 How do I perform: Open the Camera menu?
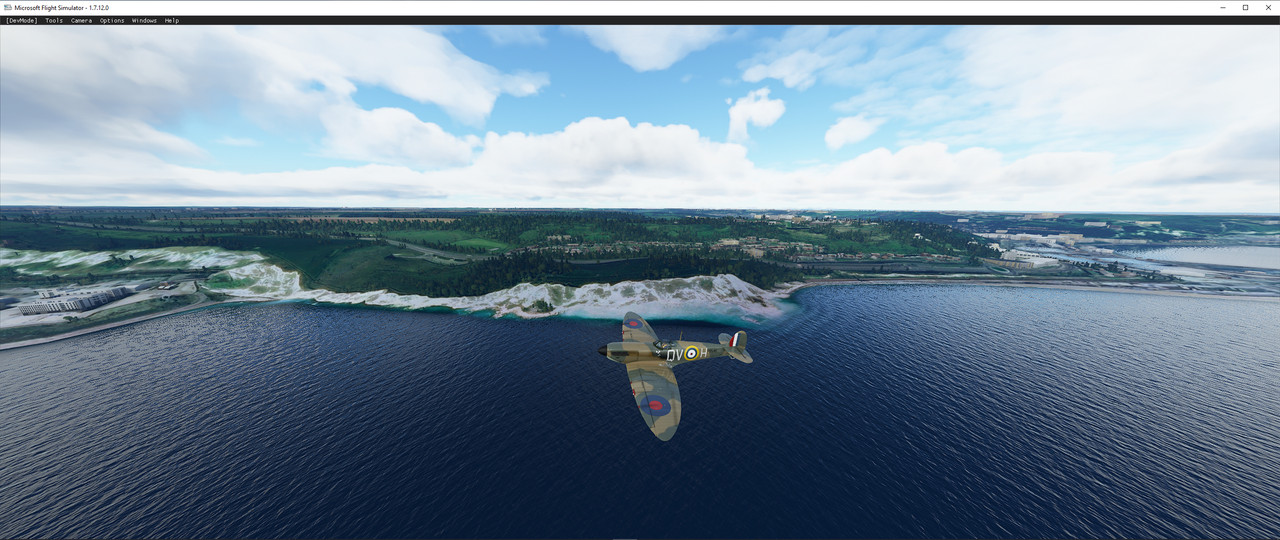pos(81,20)
